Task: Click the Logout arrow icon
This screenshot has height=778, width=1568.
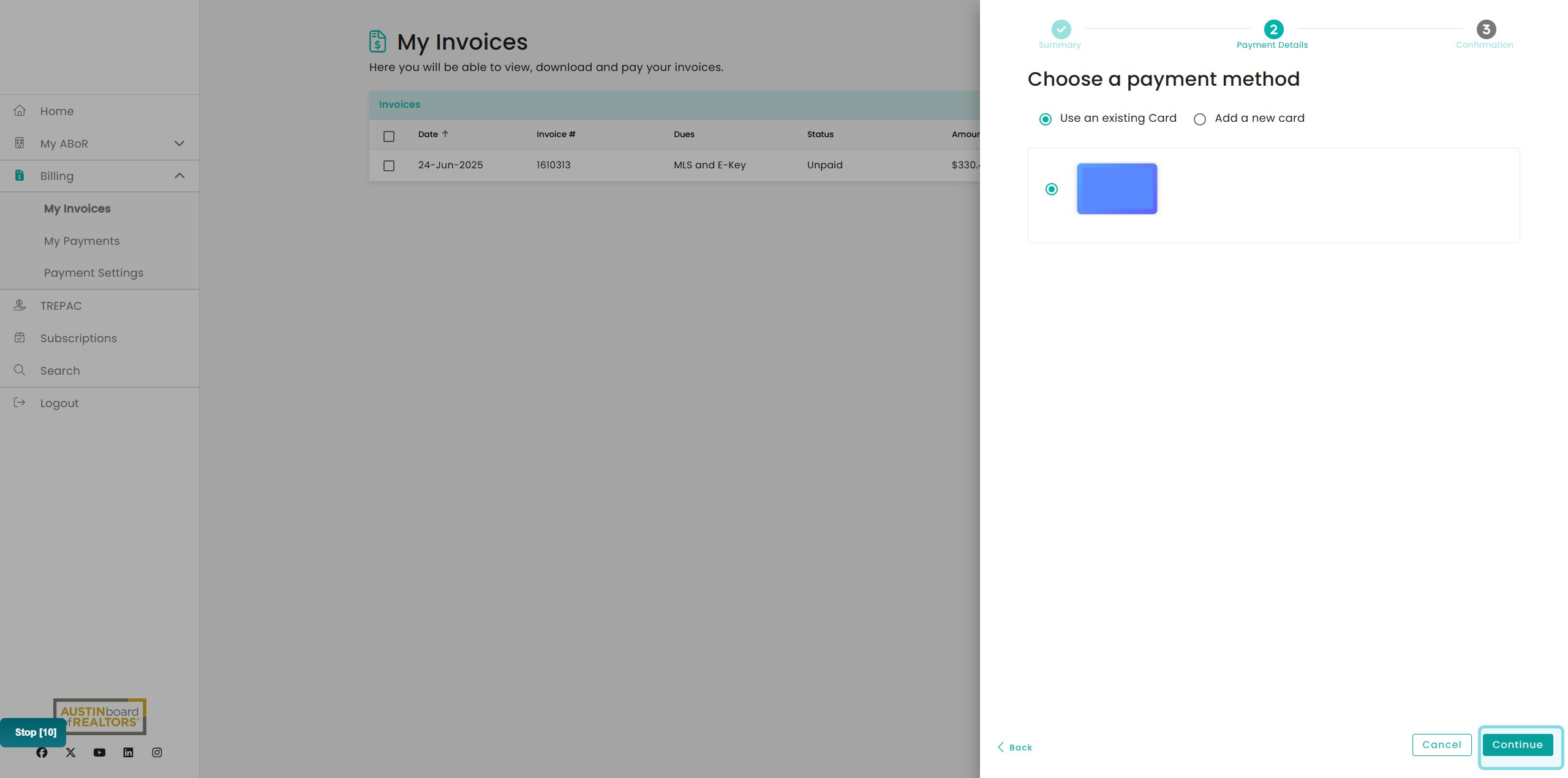Action: coord(20,402)
